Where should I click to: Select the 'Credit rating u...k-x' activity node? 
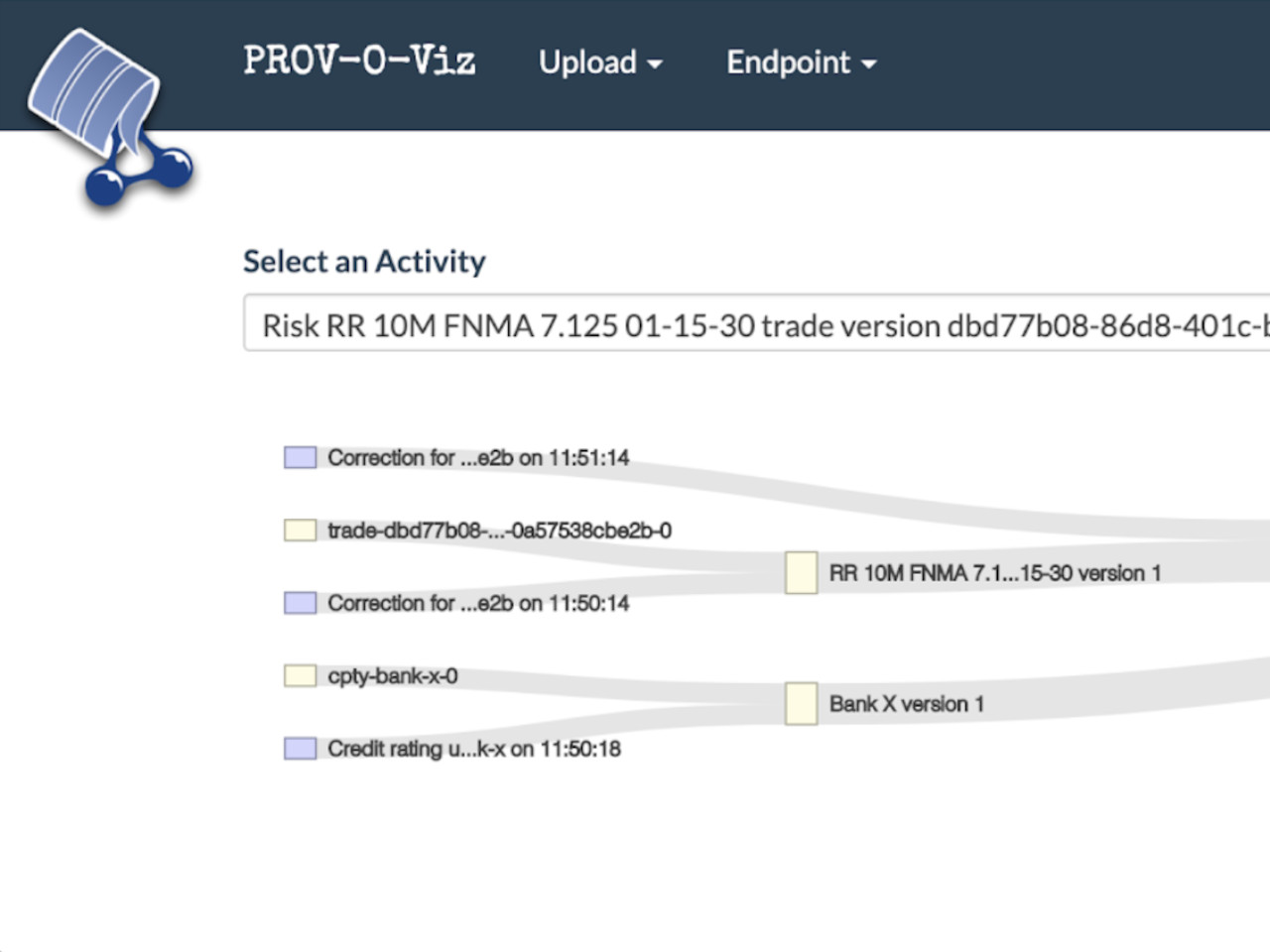click(299, 748)
